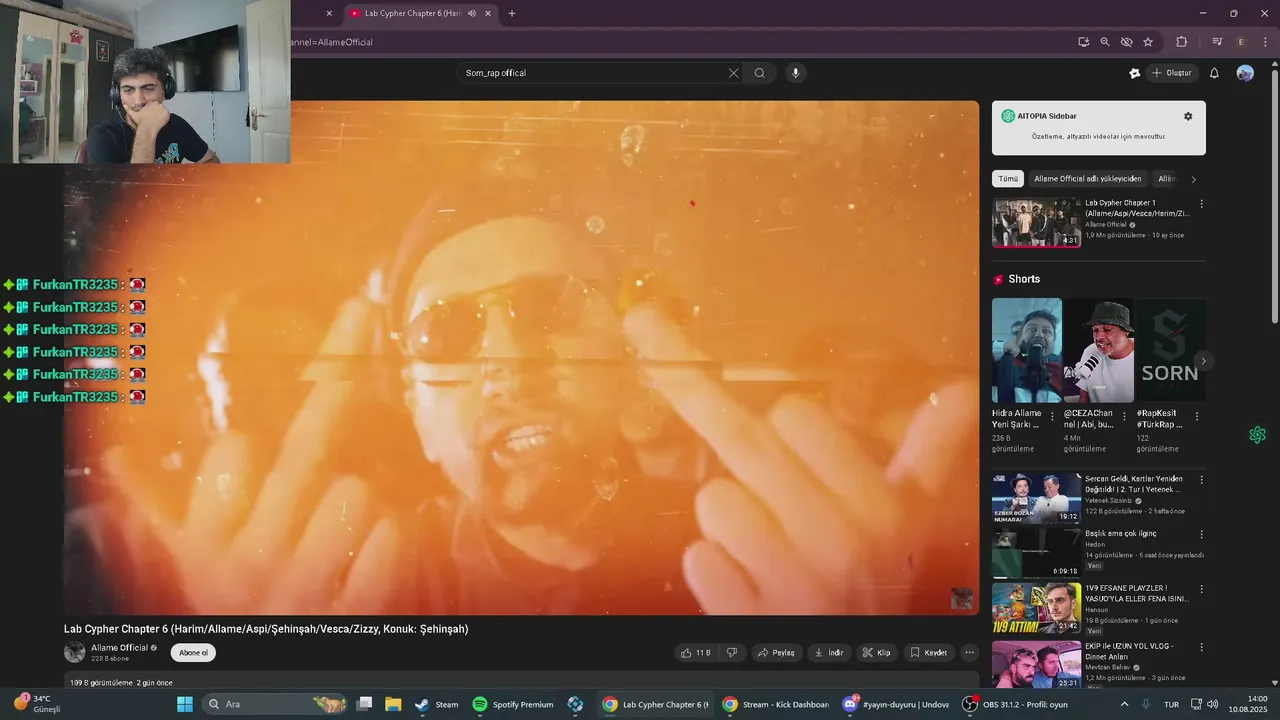Open a new browser tab
The image size is (1280, 720).
tap(512, 13)
